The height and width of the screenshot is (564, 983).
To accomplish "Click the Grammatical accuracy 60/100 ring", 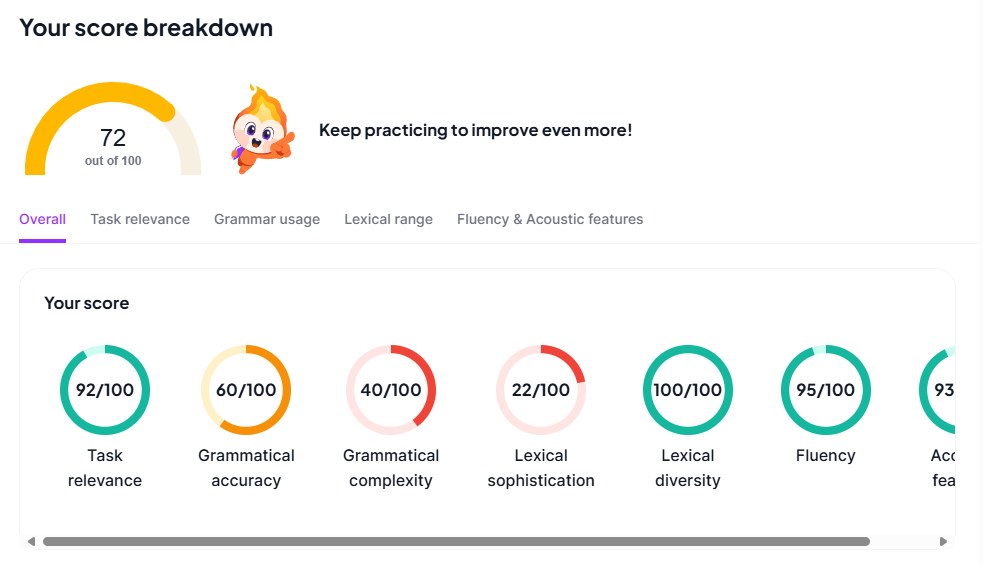I will tap(246, 390).
